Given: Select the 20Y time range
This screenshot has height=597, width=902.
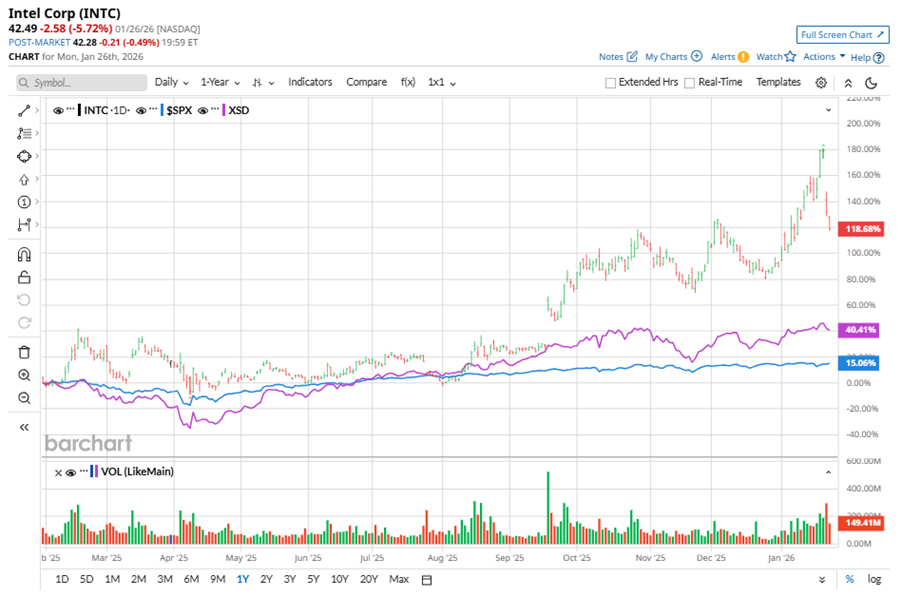Looking at the screenshot, I should click(x=369, y=579).
